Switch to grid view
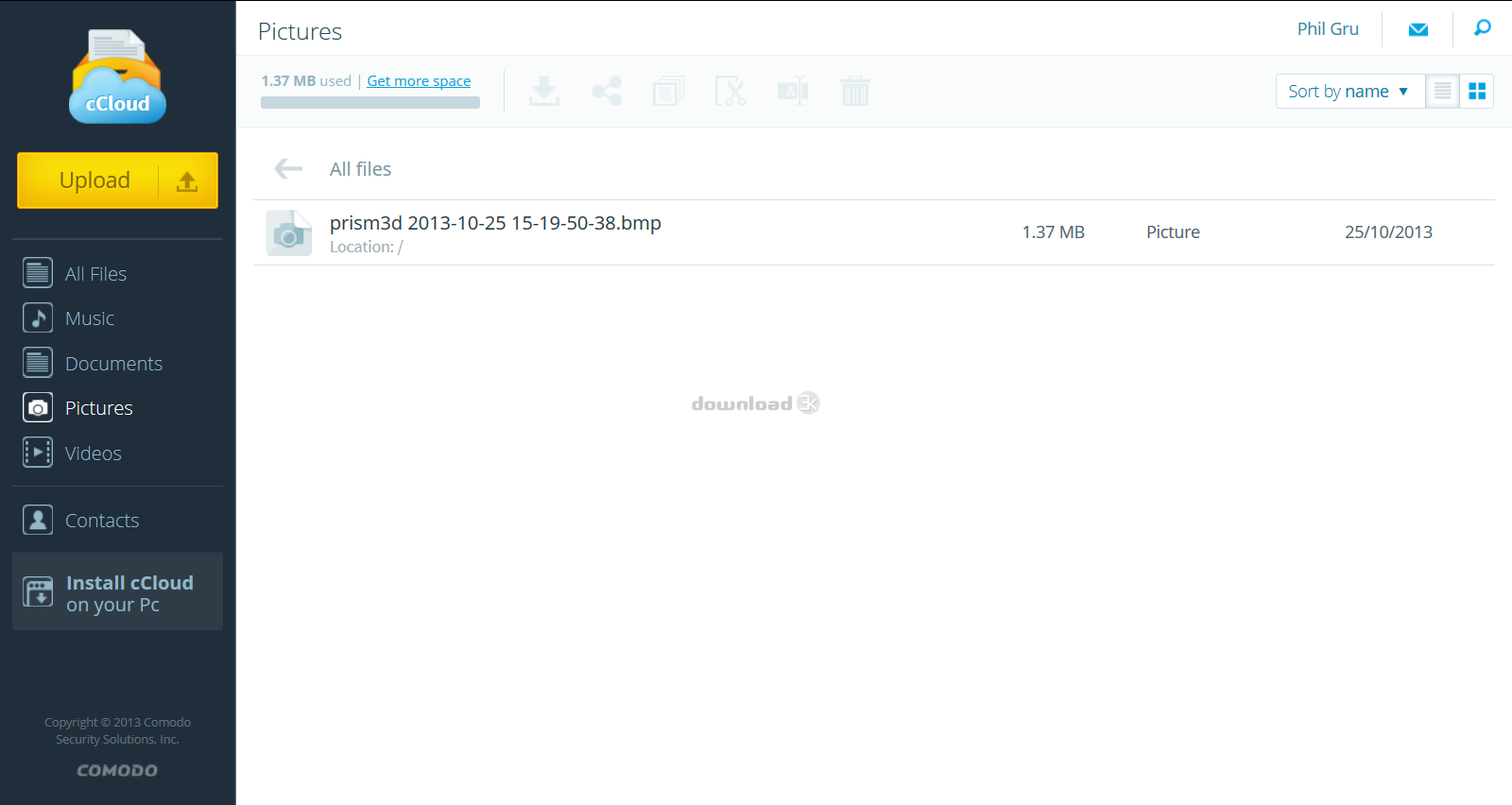 [x=1477, y=92]
